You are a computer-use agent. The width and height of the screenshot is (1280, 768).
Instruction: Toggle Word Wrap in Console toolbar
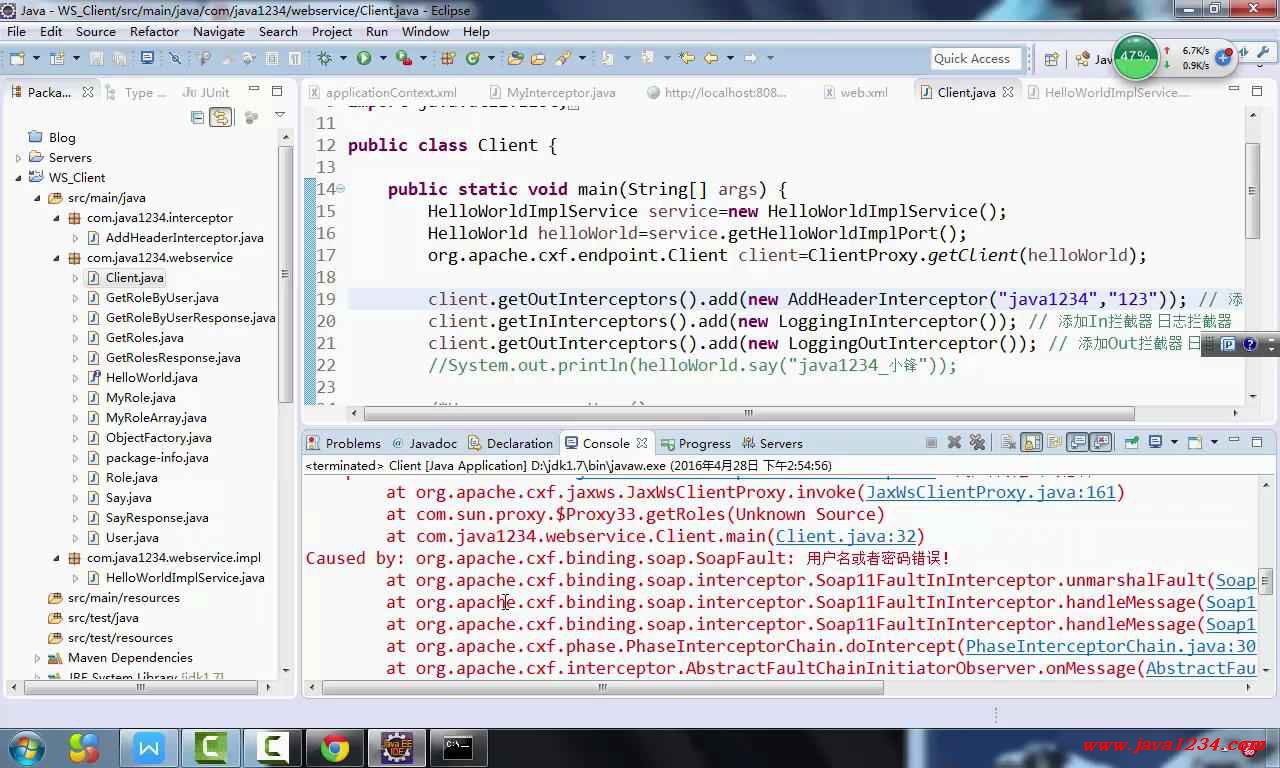click(x=1054, y=442)
